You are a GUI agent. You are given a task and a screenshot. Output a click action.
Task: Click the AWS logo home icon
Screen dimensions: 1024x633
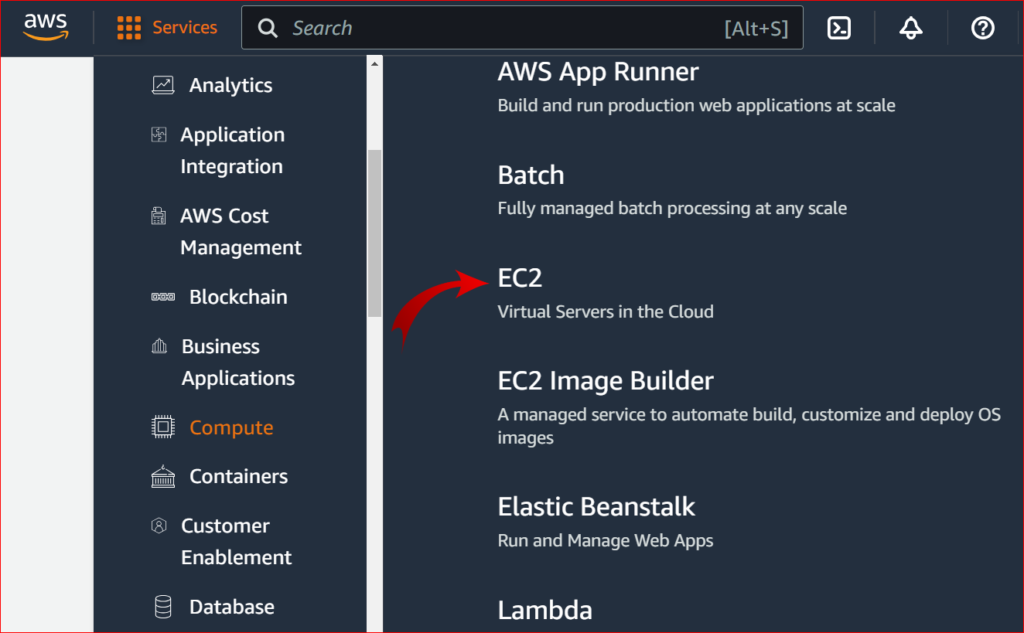tap(46, 27)
